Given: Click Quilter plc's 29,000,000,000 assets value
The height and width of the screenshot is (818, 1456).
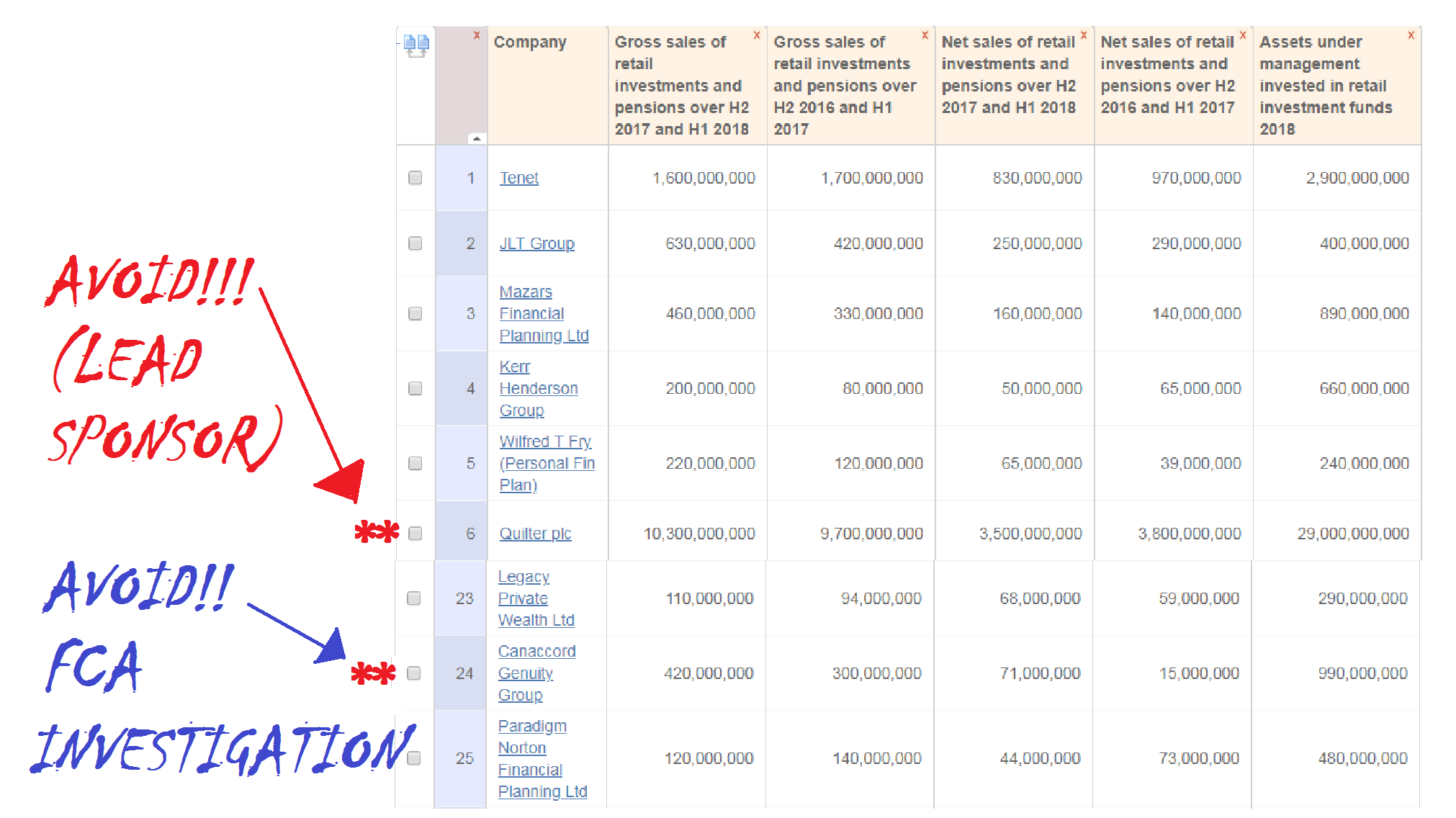Looking at the screenshot, I should [x=1353, y=534].
